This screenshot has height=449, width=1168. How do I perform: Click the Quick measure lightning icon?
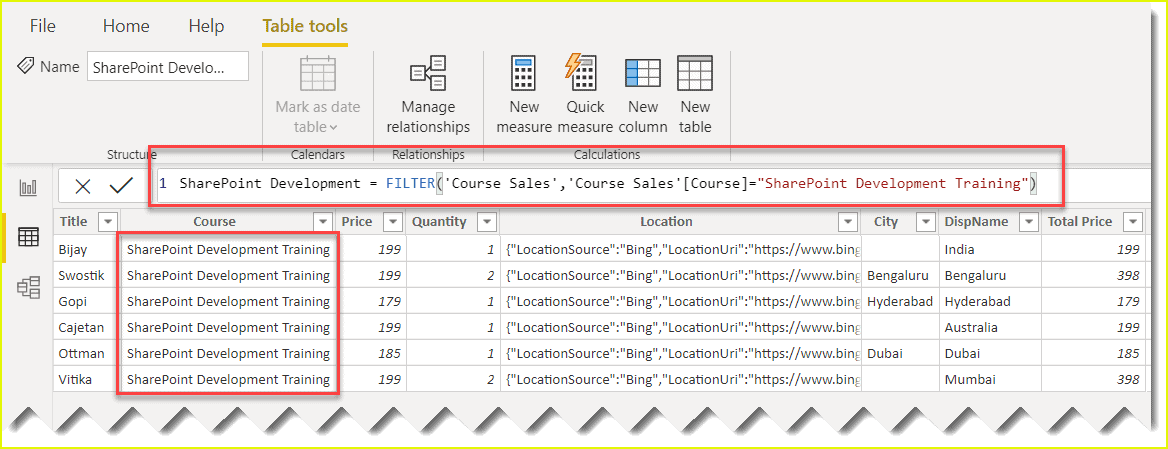[581, 72]
